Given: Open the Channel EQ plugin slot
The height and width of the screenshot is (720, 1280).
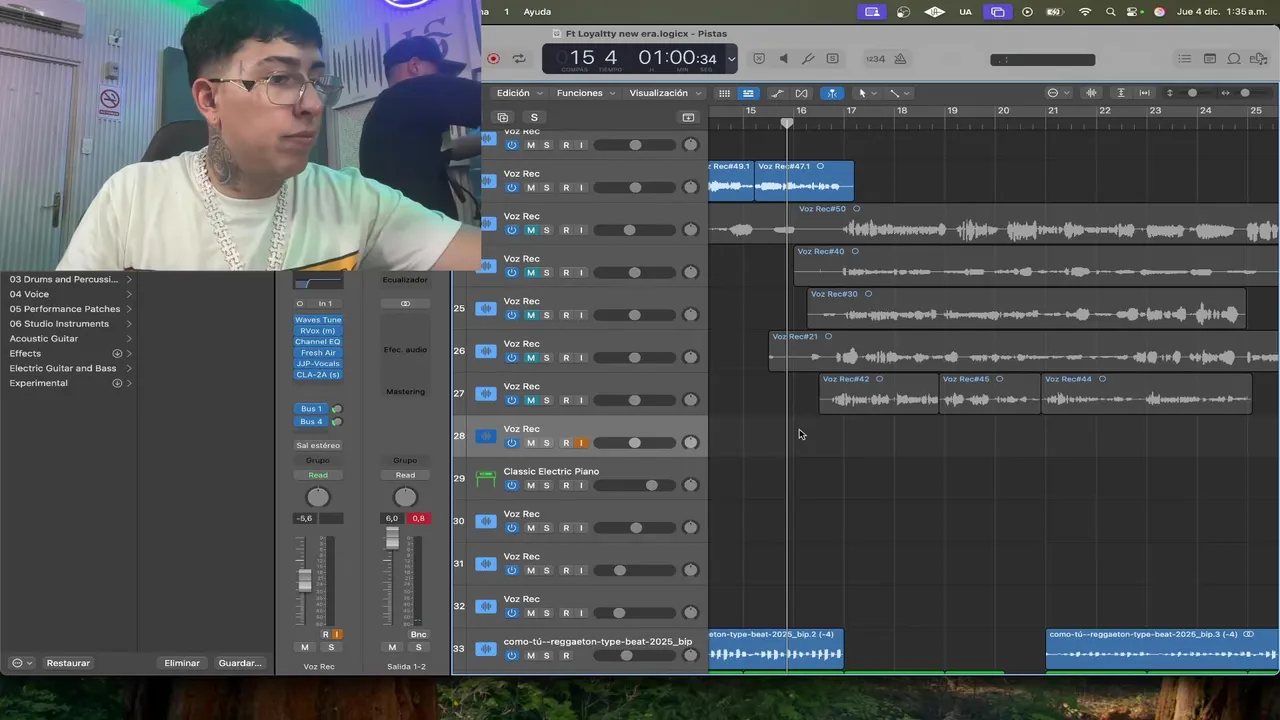Looking at the screenshot, I should tap(318, 342).
